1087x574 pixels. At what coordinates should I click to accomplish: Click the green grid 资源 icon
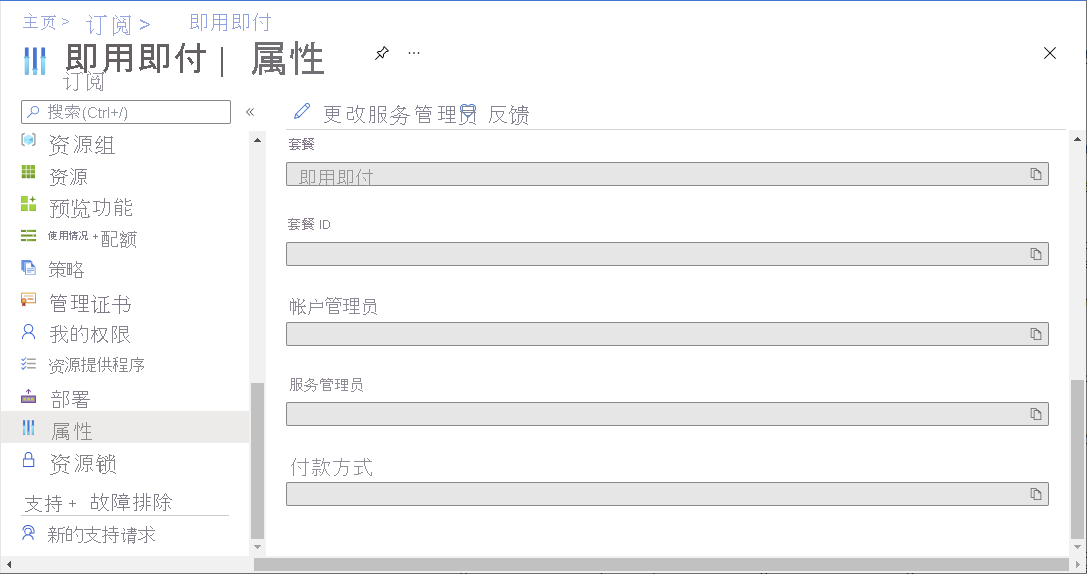[x=28, y=172]
